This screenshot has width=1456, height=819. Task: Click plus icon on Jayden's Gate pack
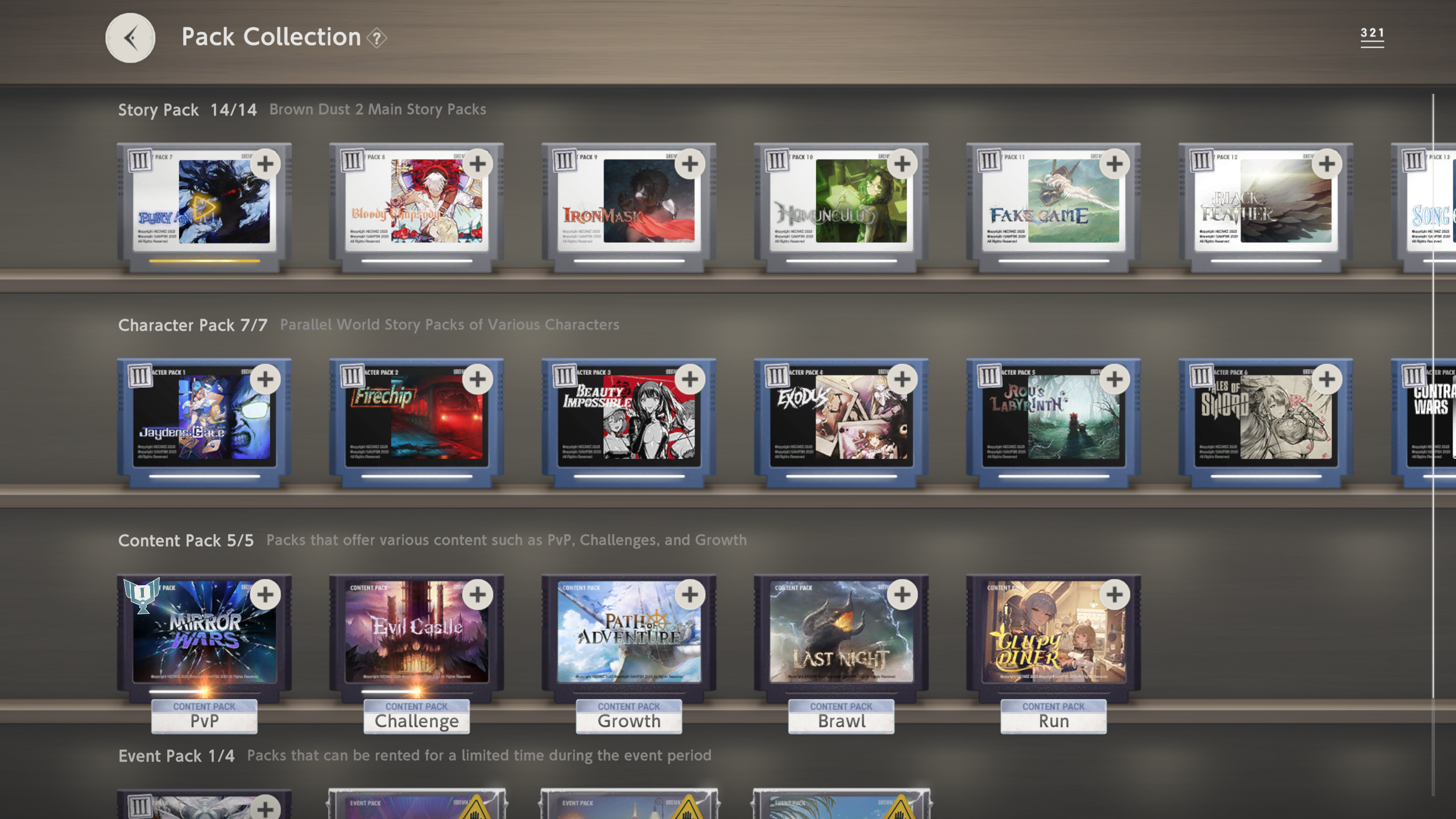pos(265,379)
